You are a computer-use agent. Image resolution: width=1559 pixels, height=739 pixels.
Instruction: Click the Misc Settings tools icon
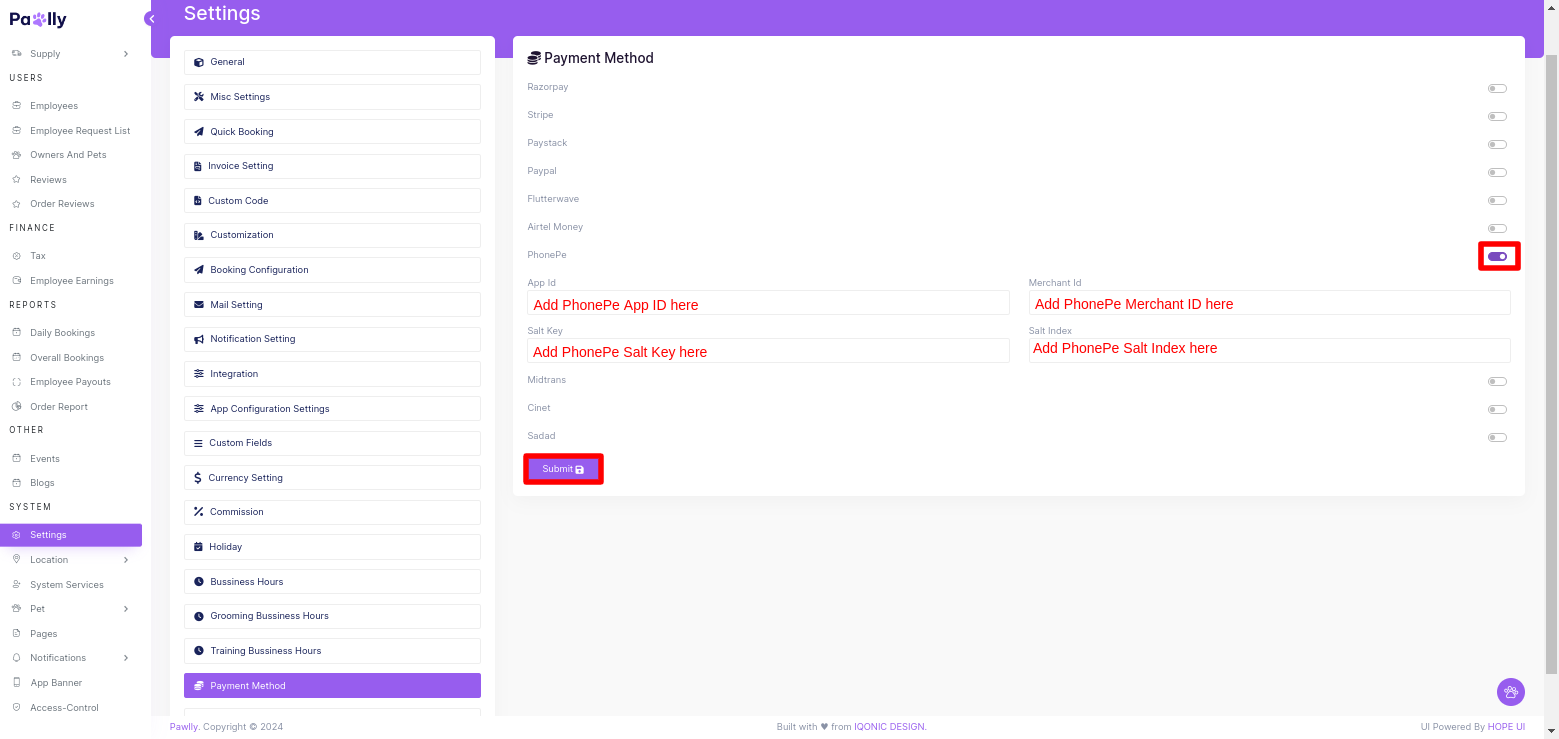tap(200, 97)
